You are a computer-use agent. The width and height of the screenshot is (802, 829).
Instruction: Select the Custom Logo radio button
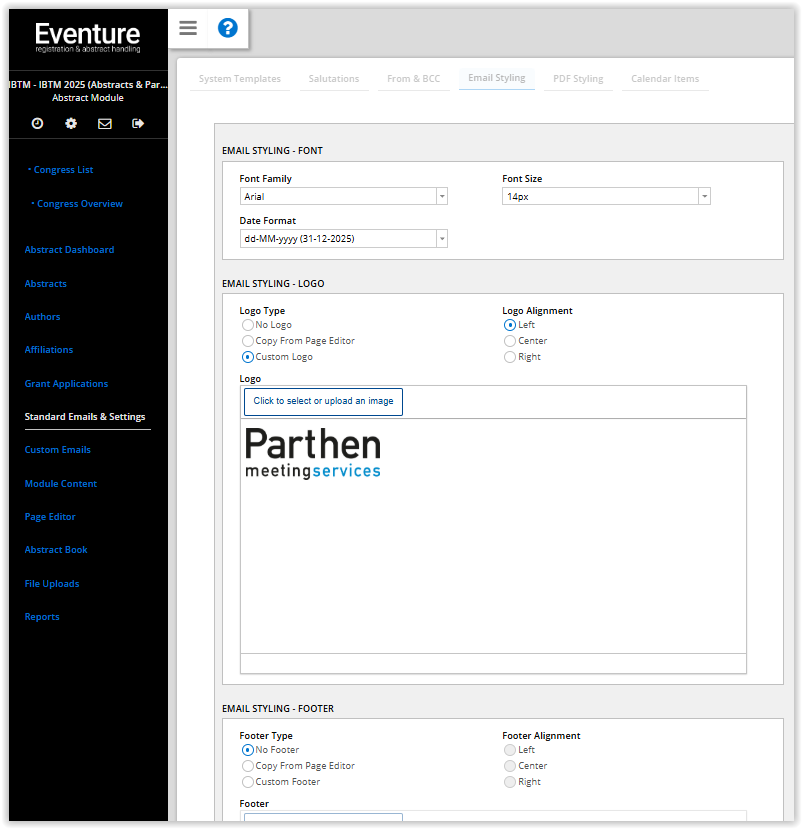pyautogui.click(x=247, y=357)
